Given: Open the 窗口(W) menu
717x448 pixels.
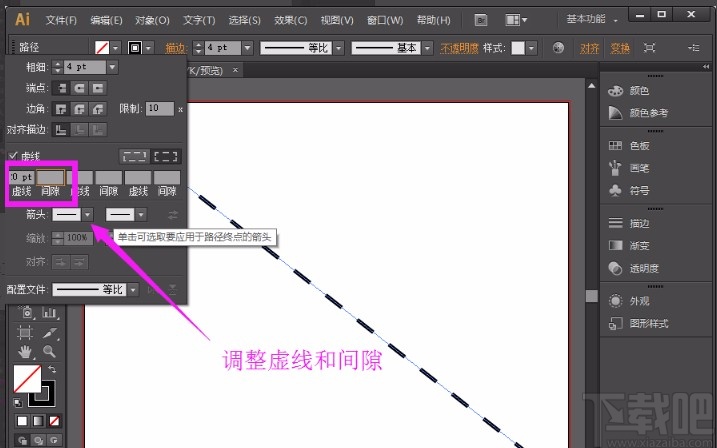Looking at the screenshot, I should click(385, 20).
